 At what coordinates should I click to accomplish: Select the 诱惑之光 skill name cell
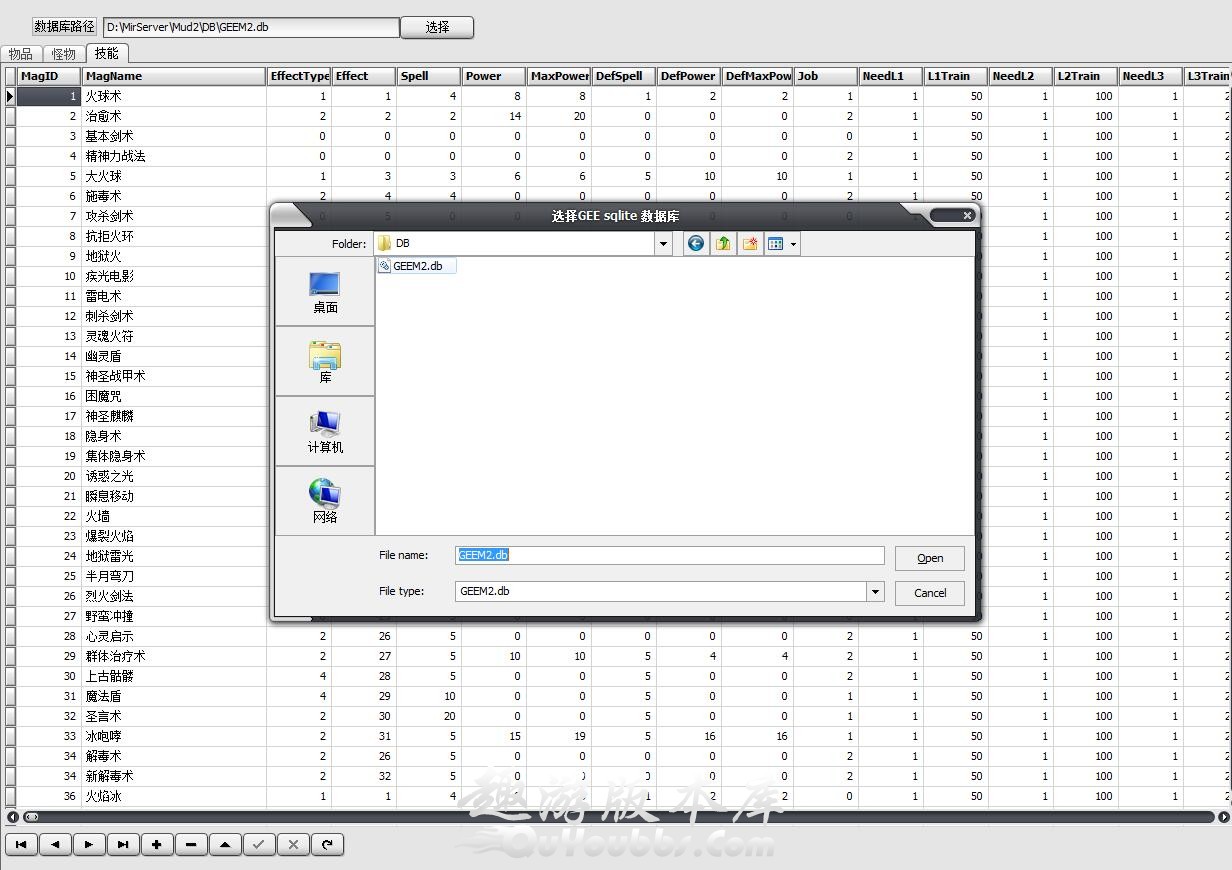pos(174,476)
